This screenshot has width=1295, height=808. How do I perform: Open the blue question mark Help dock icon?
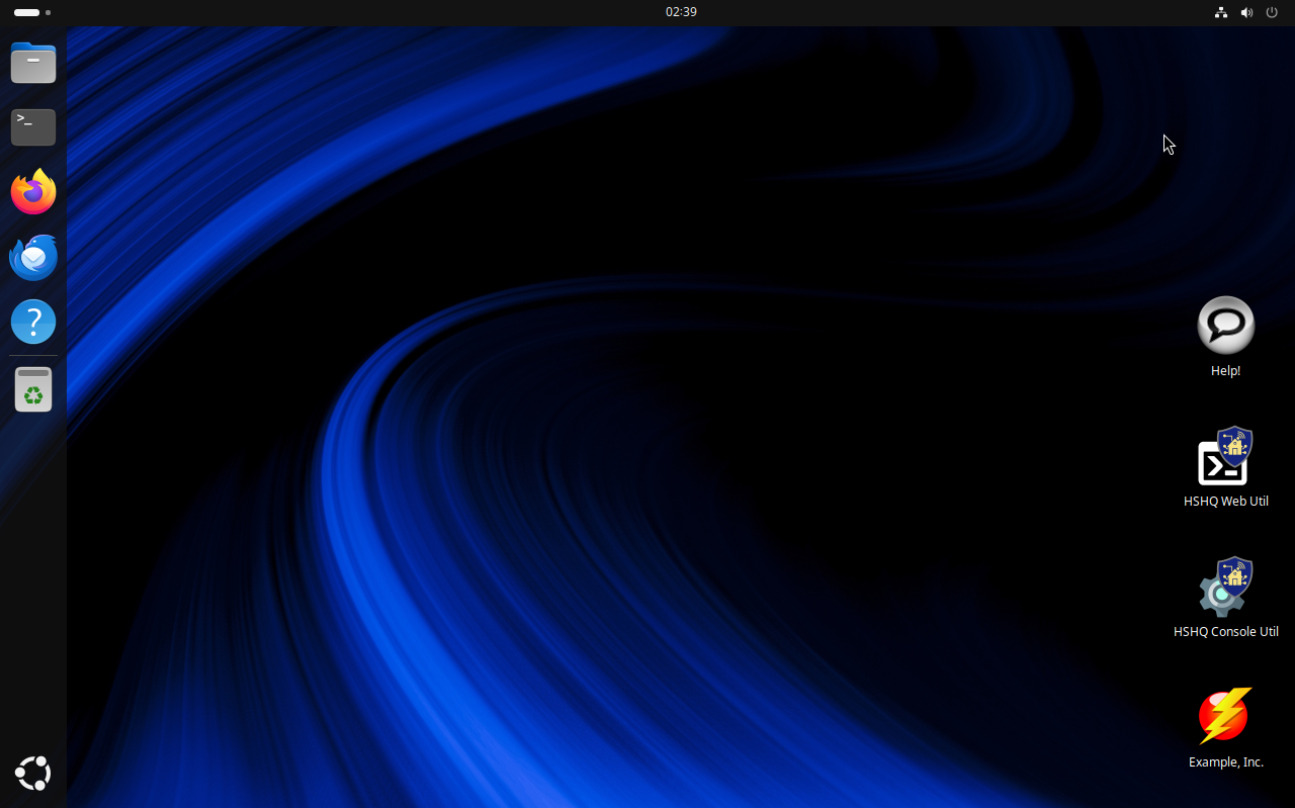point(33,322)
